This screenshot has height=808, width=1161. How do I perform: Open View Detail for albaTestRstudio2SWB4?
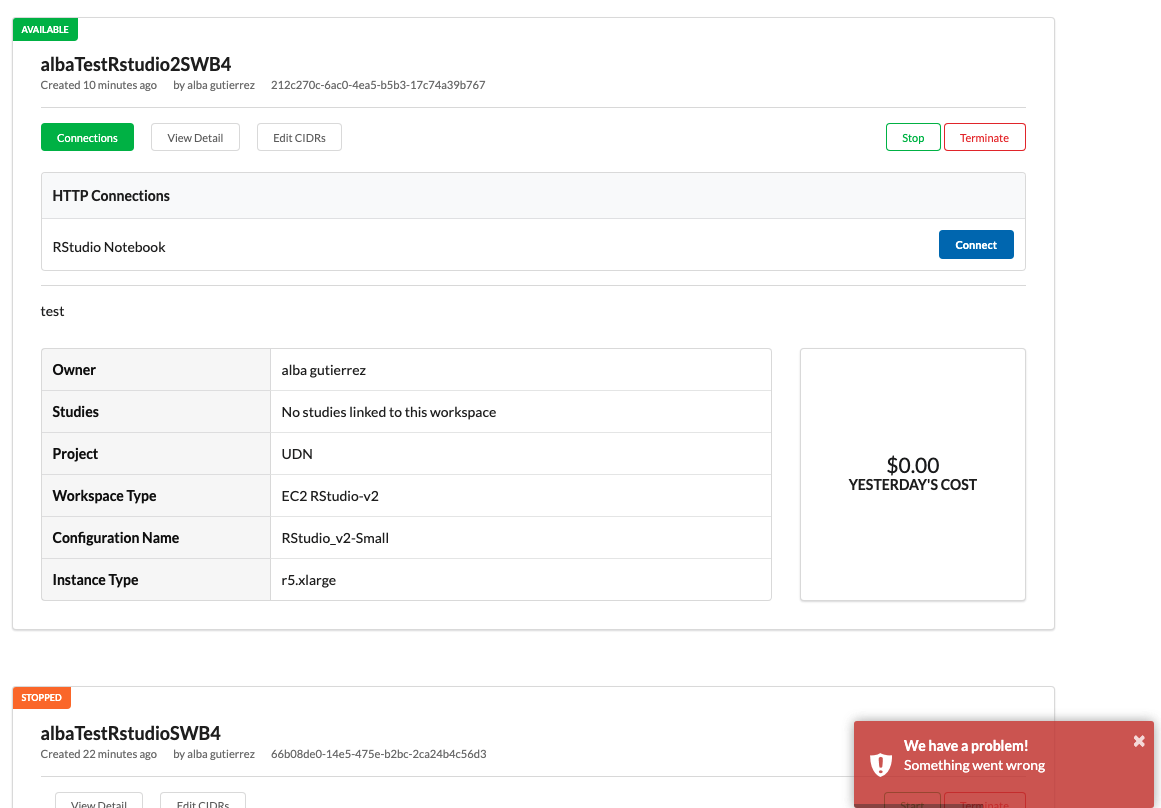(x=195, y=137)
